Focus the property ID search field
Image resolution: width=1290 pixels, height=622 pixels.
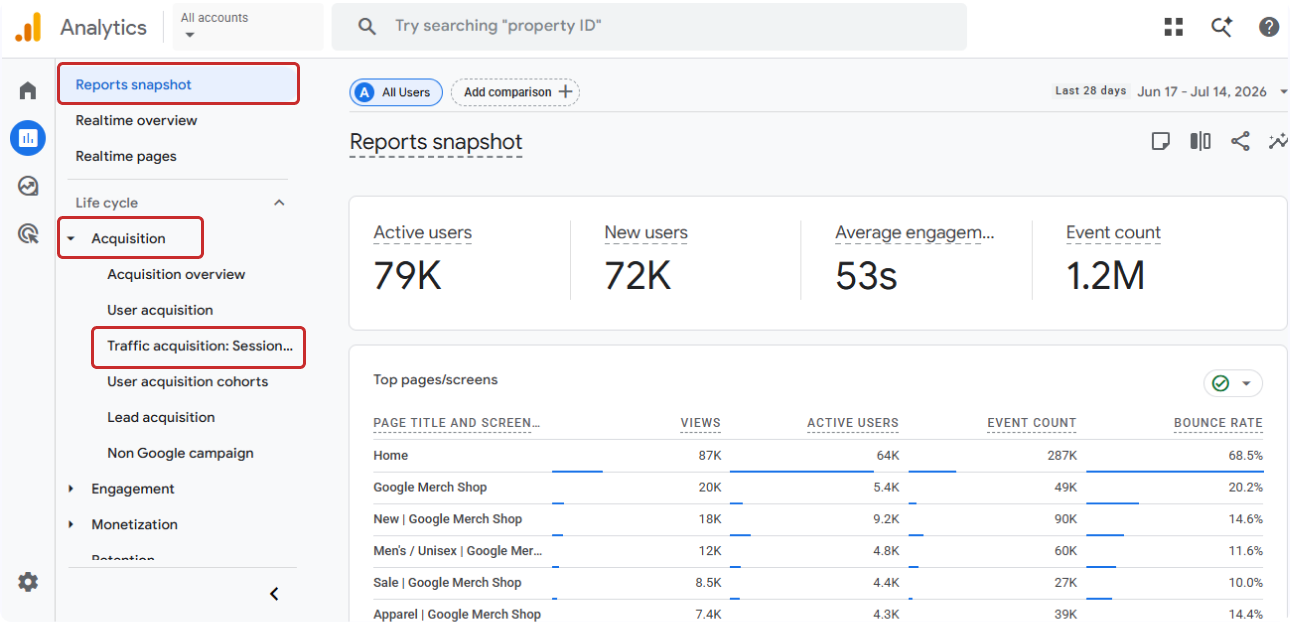(649, 27)
